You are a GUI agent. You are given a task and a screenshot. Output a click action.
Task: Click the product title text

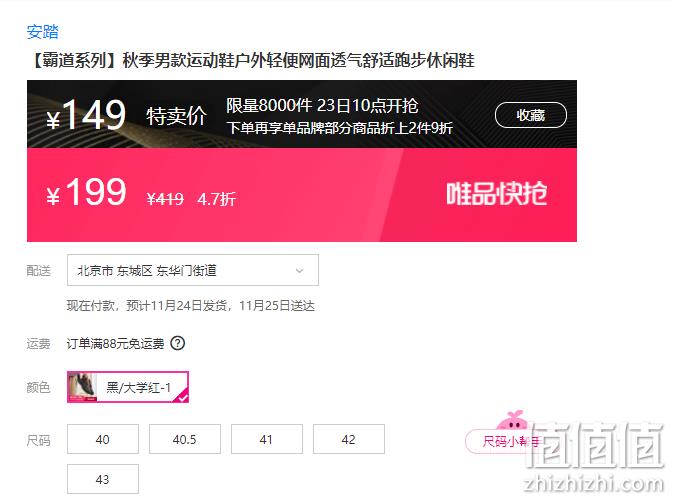coord(251,60)
